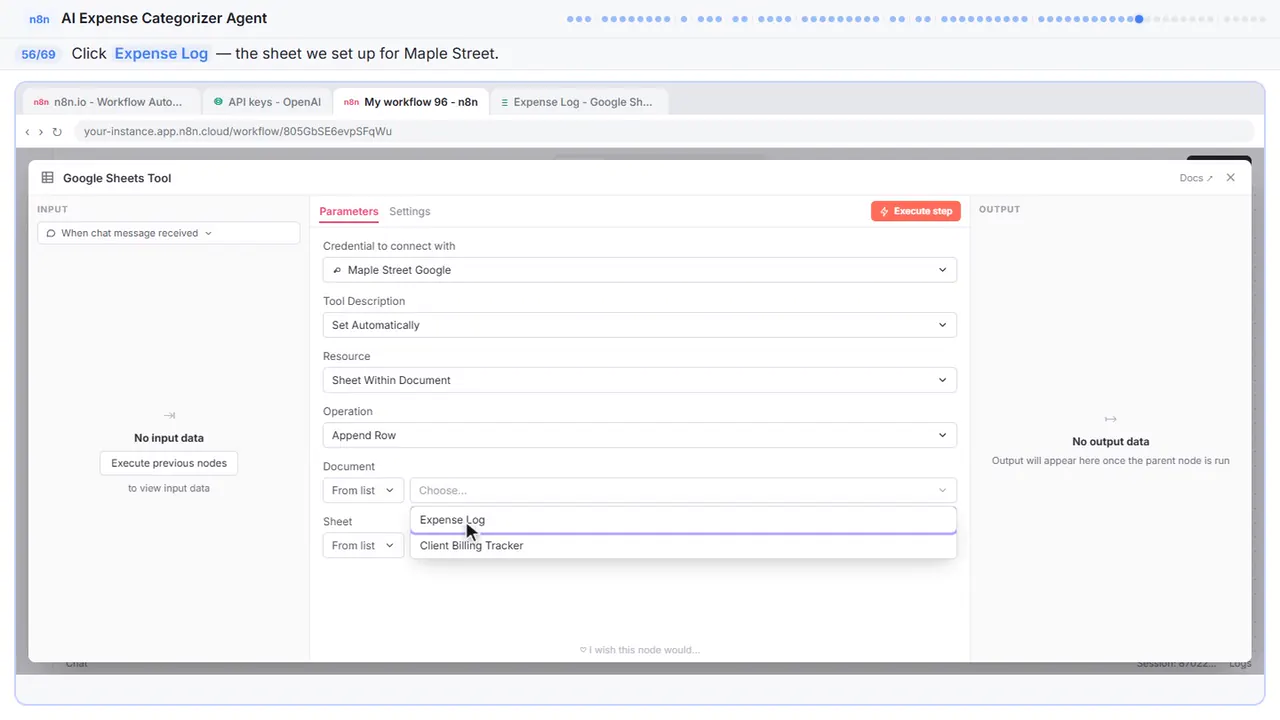This screenshot has height=720, width=1280.
Task: Click the browser back arrow
Action: (x=28, y=131)
